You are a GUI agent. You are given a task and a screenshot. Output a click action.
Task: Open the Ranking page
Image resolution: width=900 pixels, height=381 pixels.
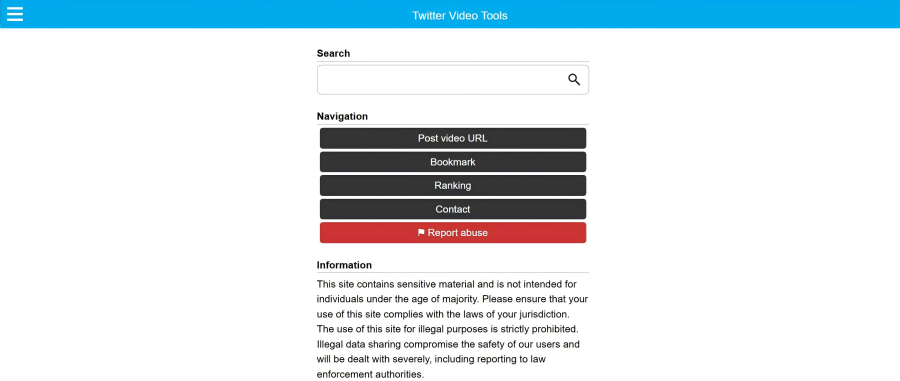[x=453, y=185]
